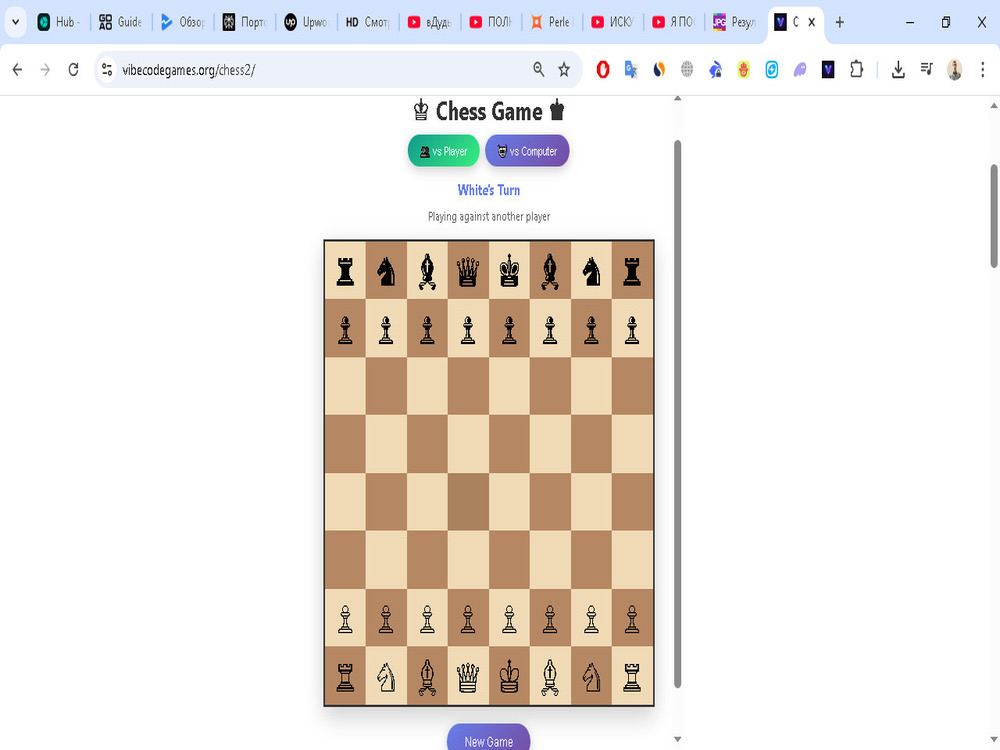Click the New Game button
The image size is (1000, 750).
(489, 739)
